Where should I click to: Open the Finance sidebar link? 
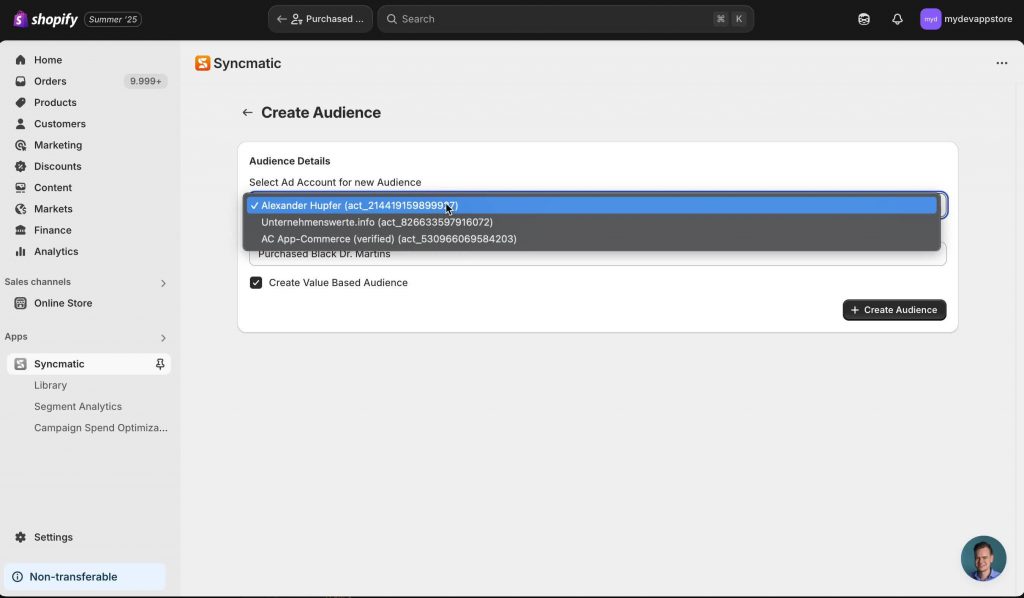click(52, 230)
